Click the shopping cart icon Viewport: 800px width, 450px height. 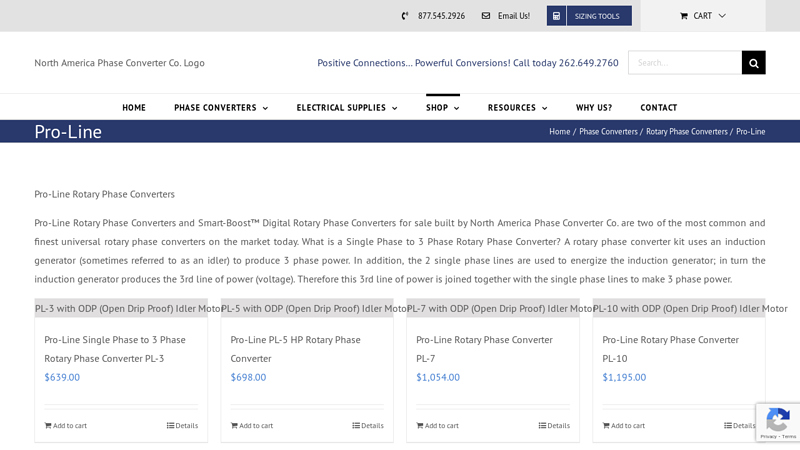(684, 16)
